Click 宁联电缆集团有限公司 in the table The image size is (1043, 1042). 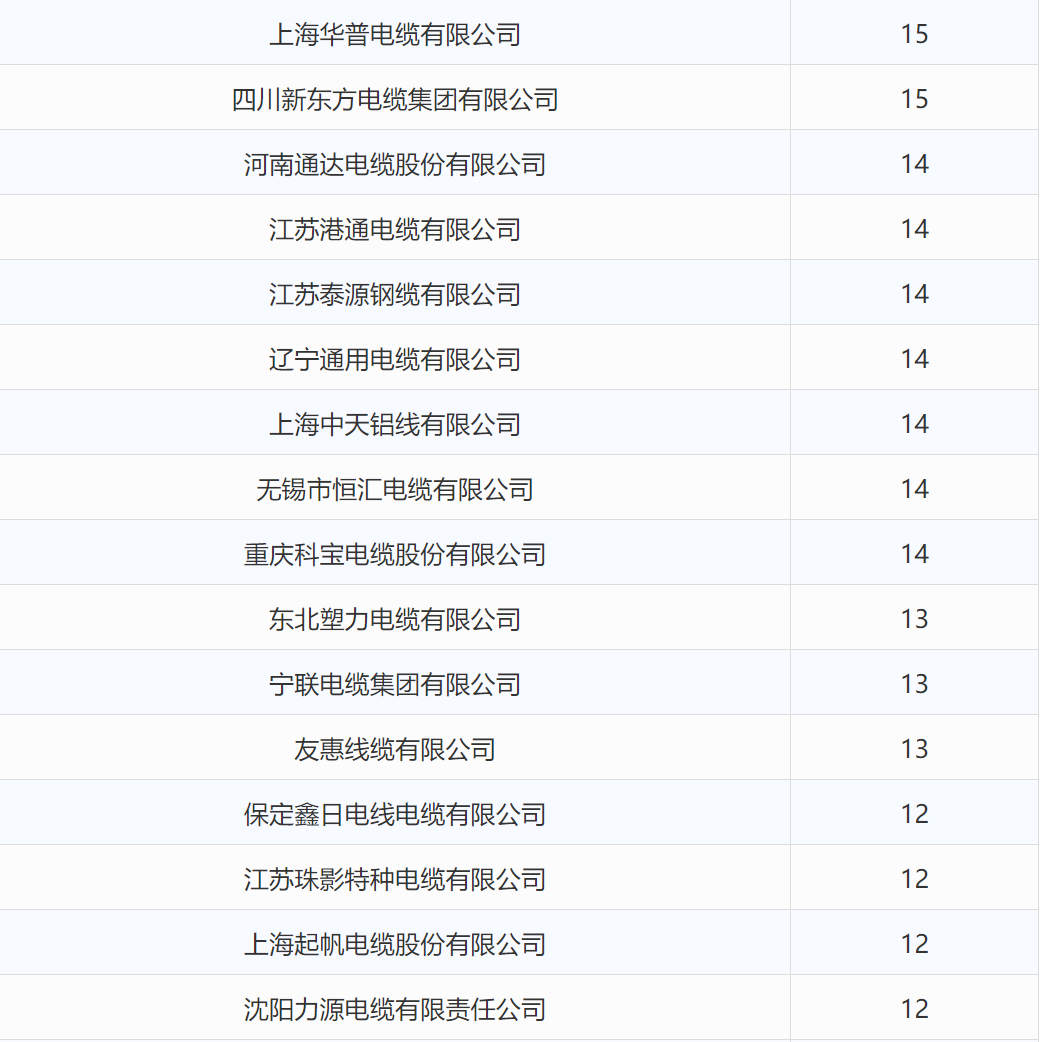(395, 685)
